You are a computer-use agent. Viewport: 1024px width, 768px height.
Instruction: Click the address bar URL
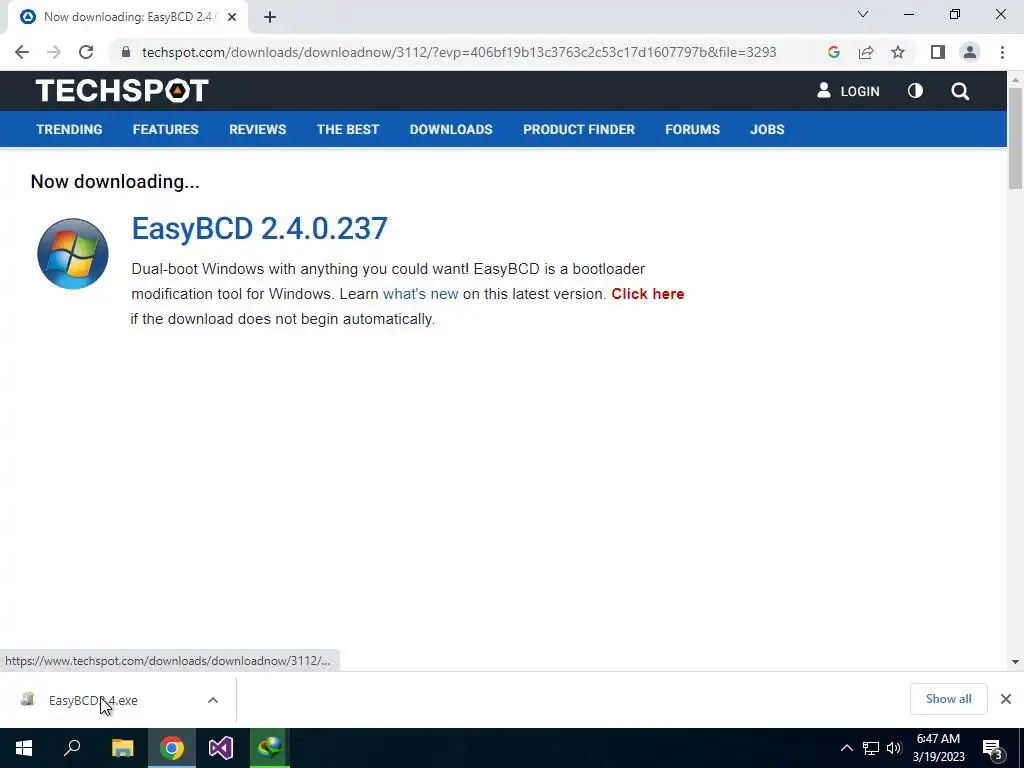pyautogui.click(x=458, y=52)
